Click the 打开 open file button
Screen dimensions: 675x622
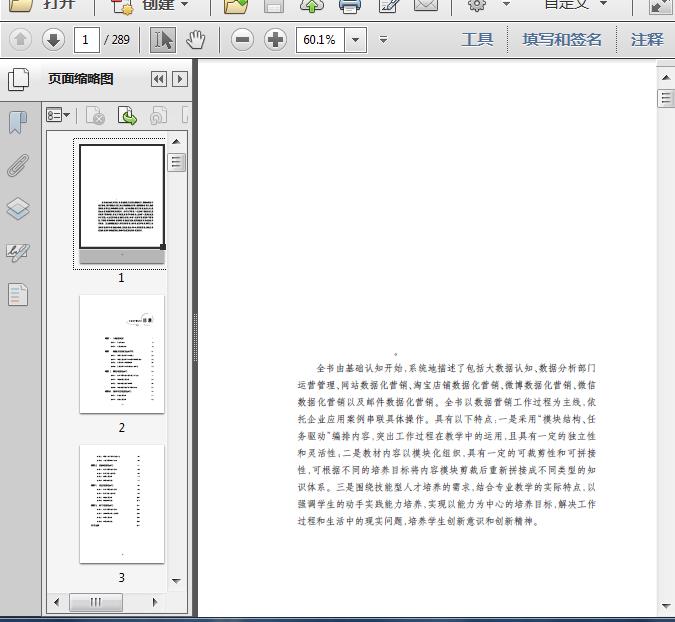[x=43, y=5]
